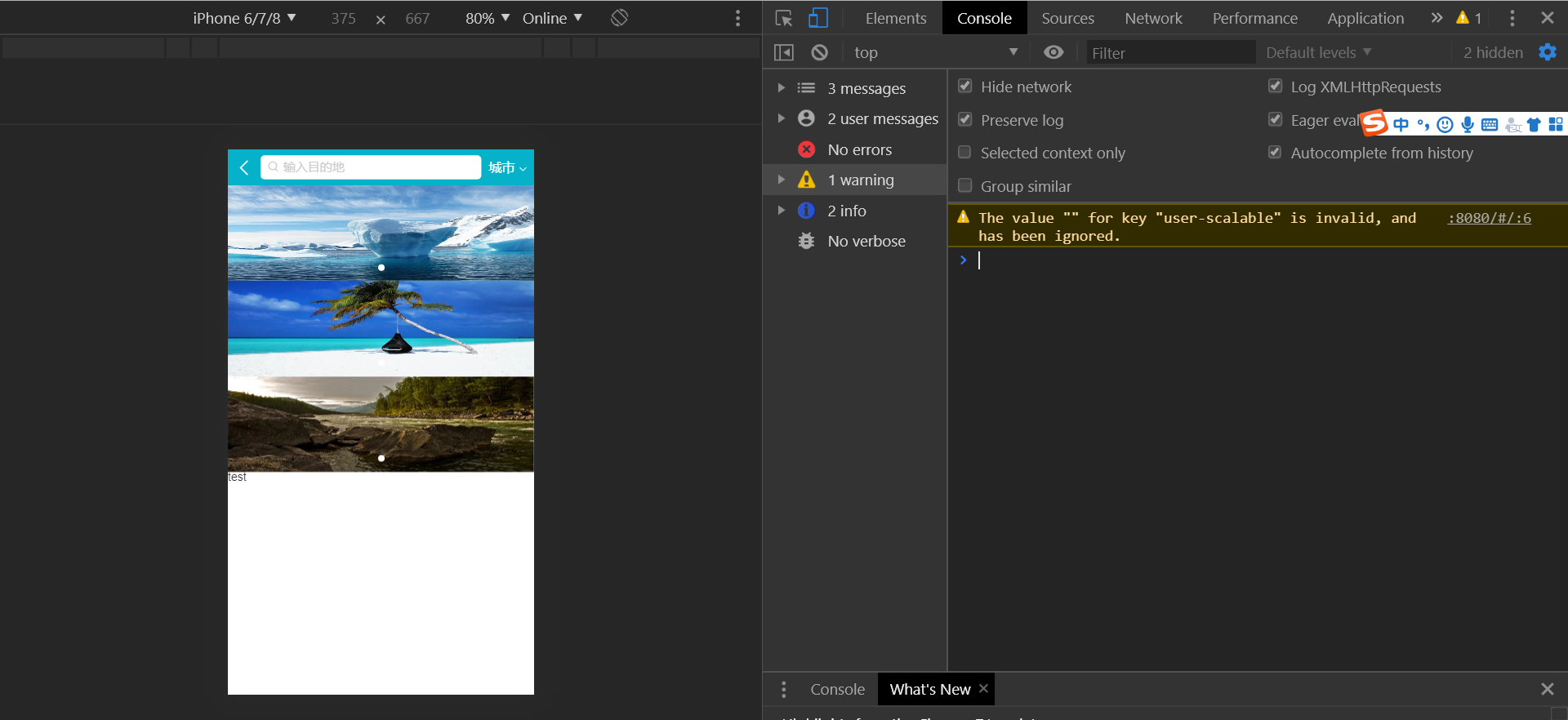Tap the back arrow in the mobile page
The height and width of the screenshot is (720, 1568).
tap(243, 167)
